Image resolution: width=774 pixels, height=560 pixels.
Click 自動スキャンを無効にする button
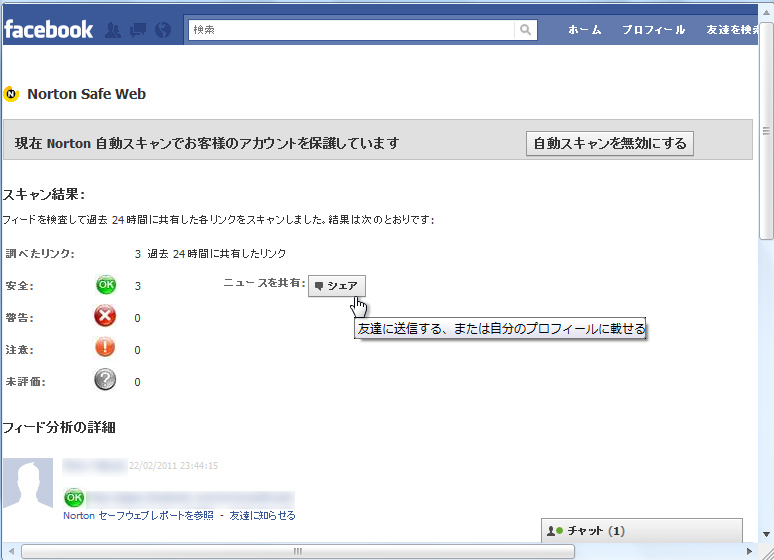pos(610,143)
